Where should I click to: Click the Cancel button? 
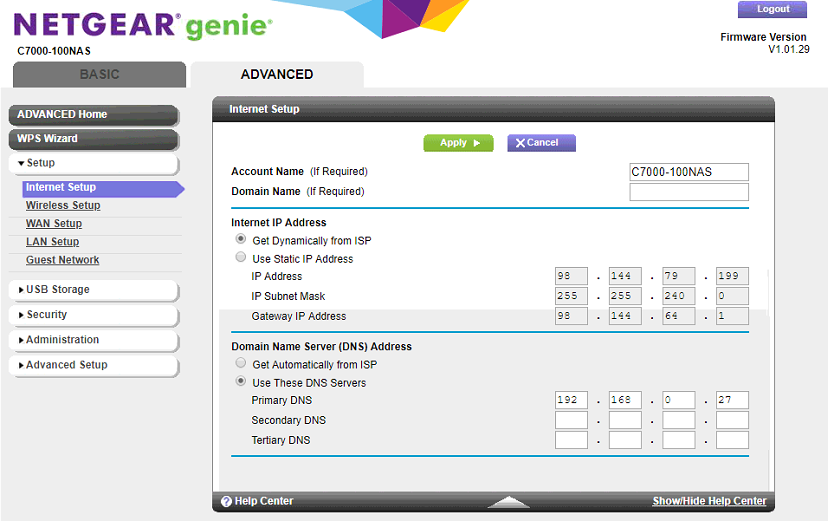[541, 143]
